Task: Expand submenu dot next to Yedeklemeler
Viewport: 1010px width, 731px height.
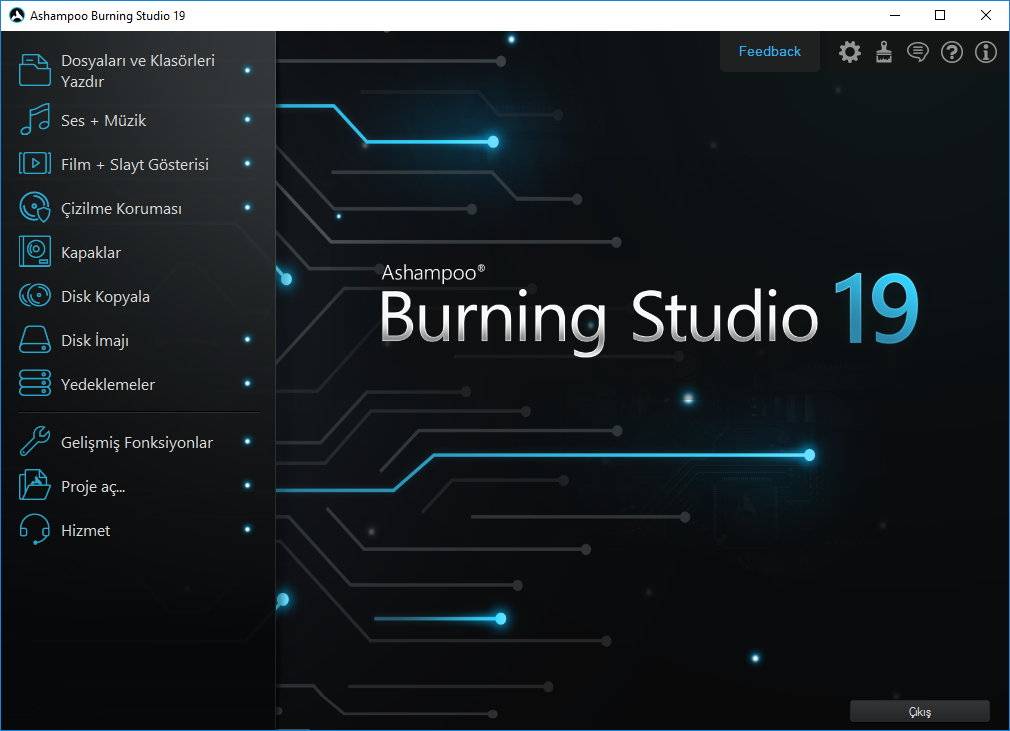Action: tap(247, 384)
